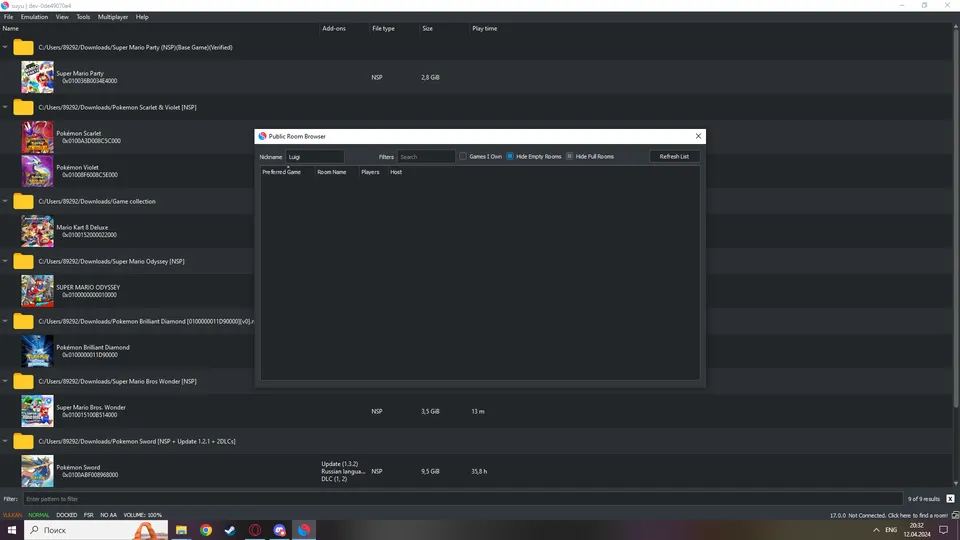Collapse the Pokemon Scarlet & Violet folder
Viewport: 960px width, 540px height.
click(x=6, y=107)
